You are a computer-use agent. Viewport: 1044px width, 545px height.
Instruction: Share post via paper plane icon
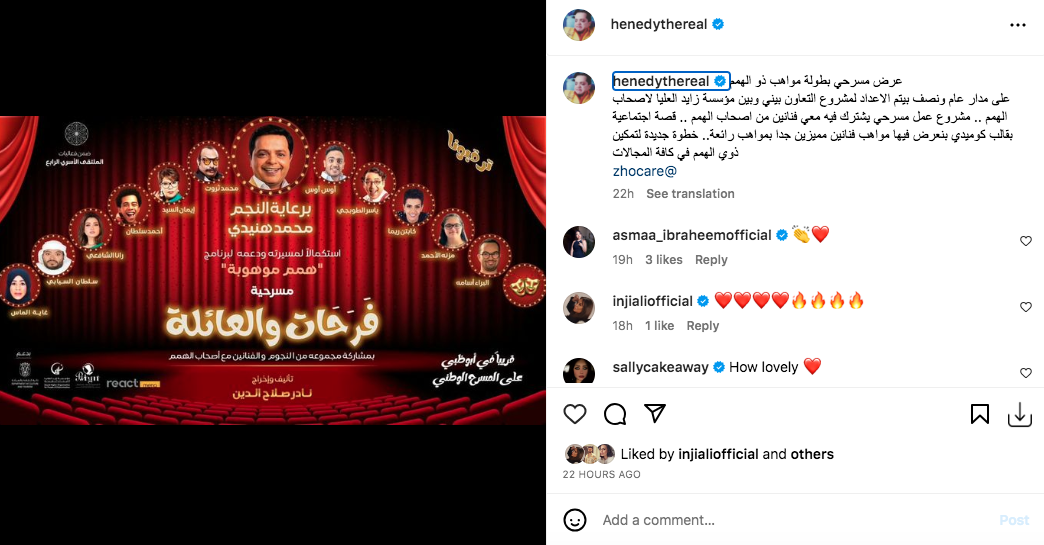click(655, 413)
